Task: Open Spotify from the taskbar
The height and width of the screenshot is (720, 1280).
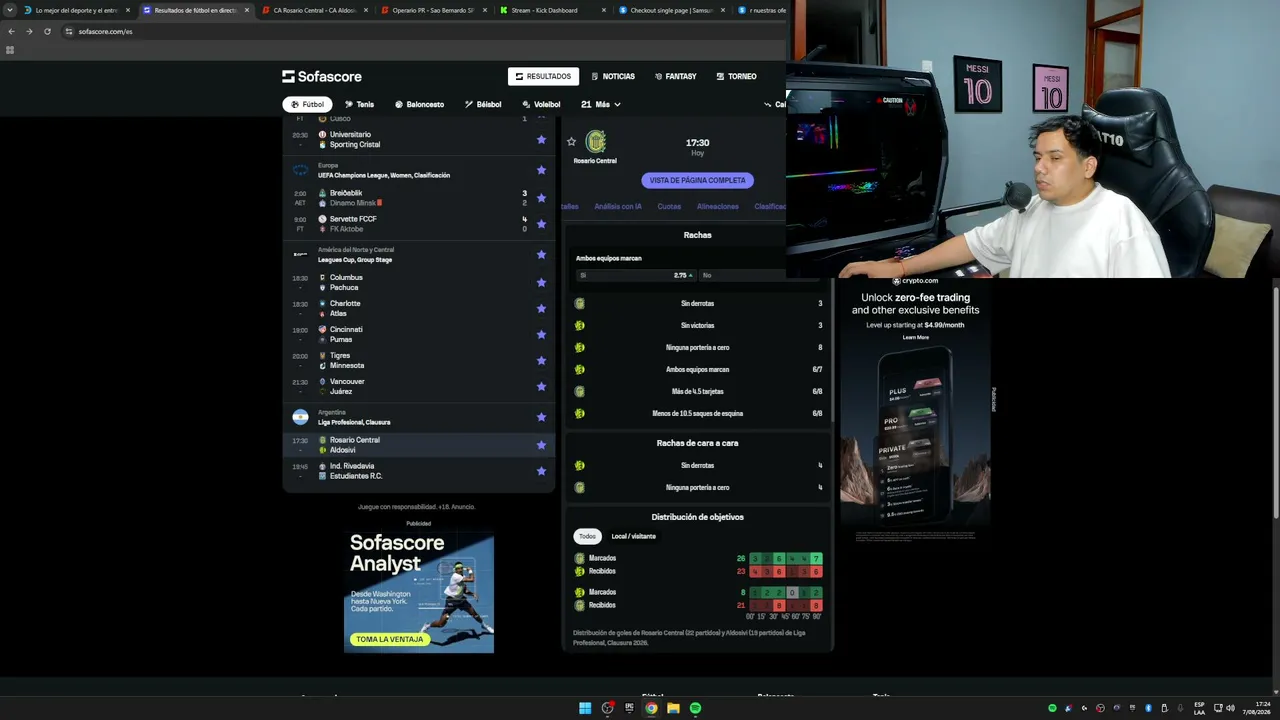Action: (x=695, y=708)
